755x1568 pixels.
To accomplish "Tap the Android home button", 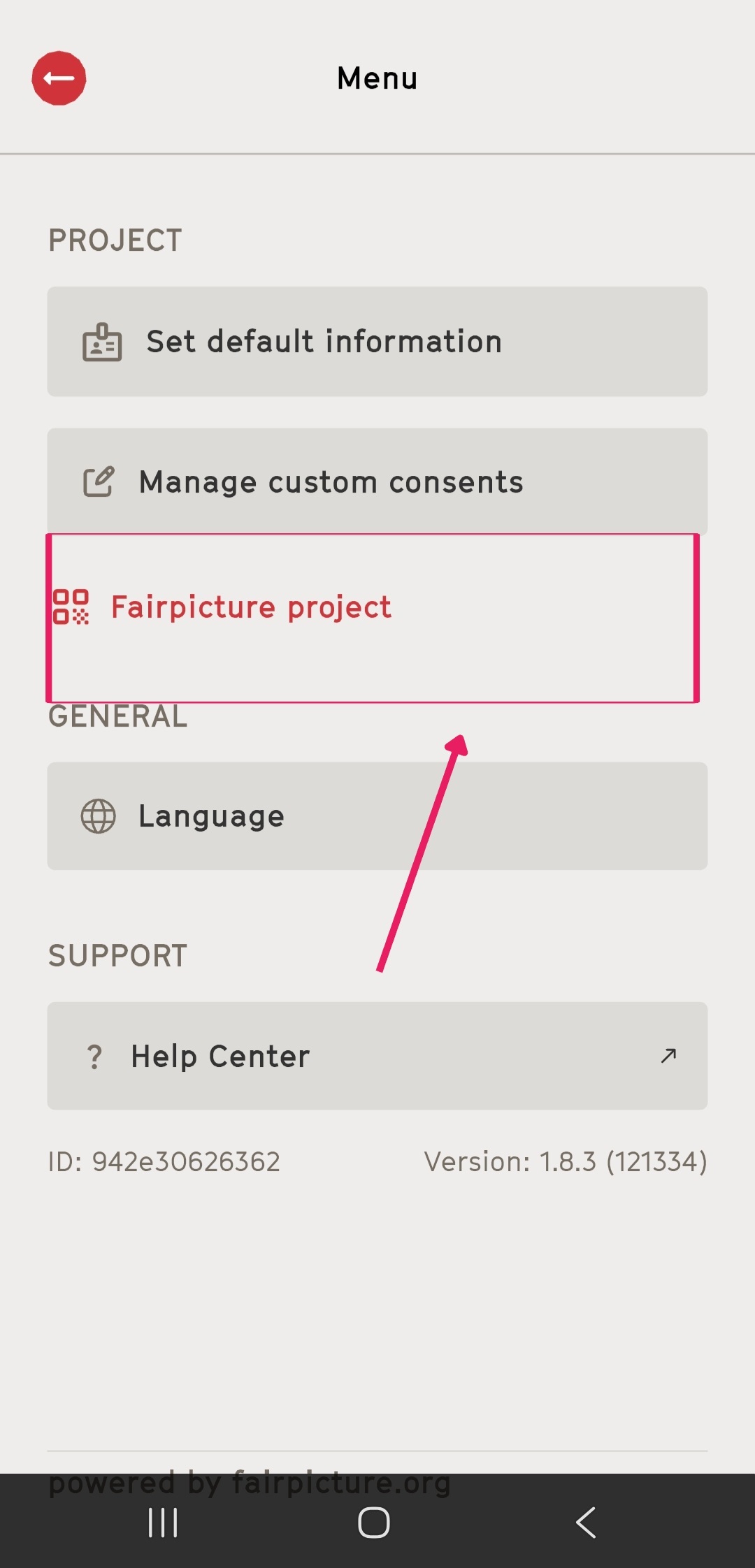I will 374,1522.
